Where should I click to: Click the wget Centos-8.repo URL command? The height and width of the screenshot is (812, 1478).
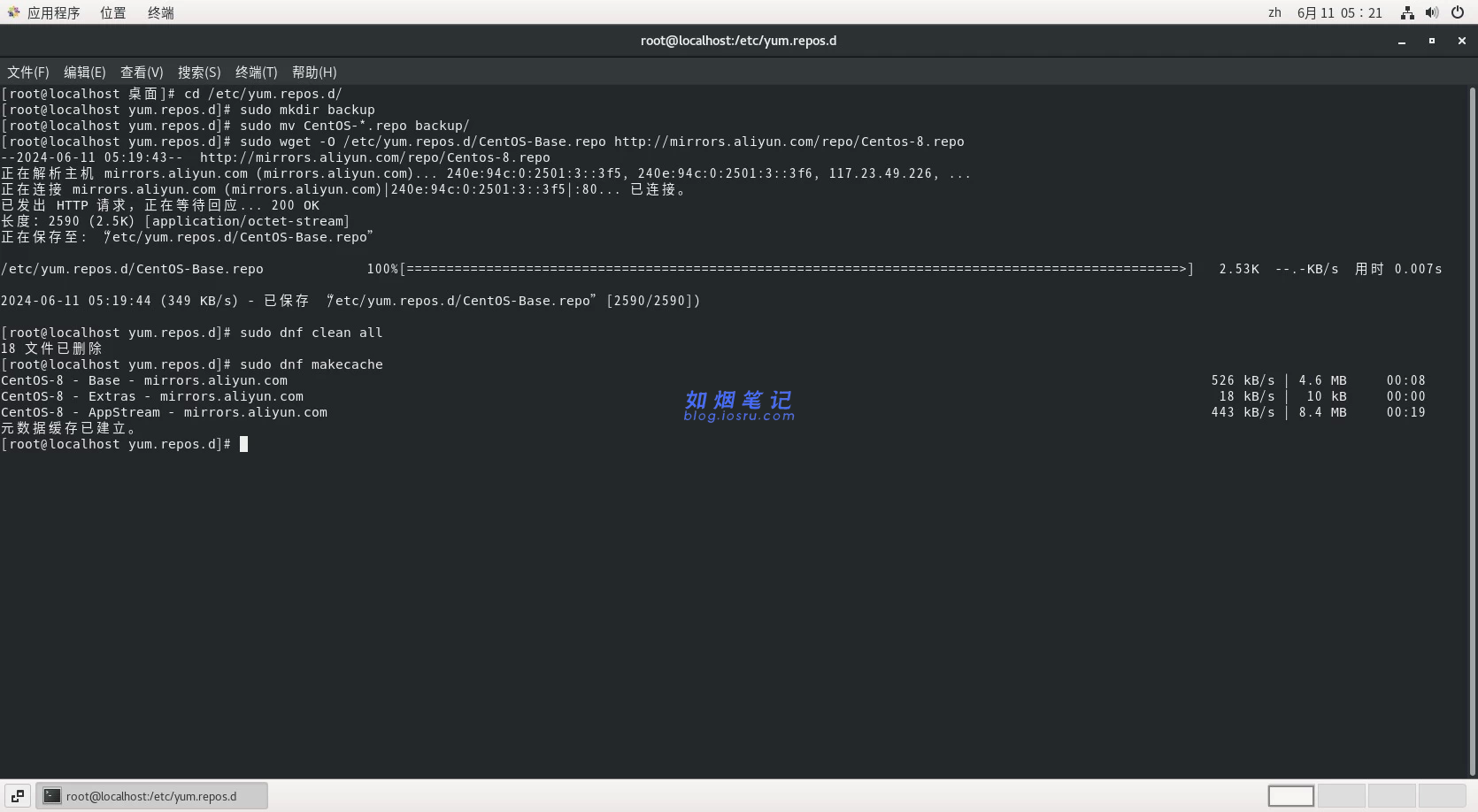[602, 142]
